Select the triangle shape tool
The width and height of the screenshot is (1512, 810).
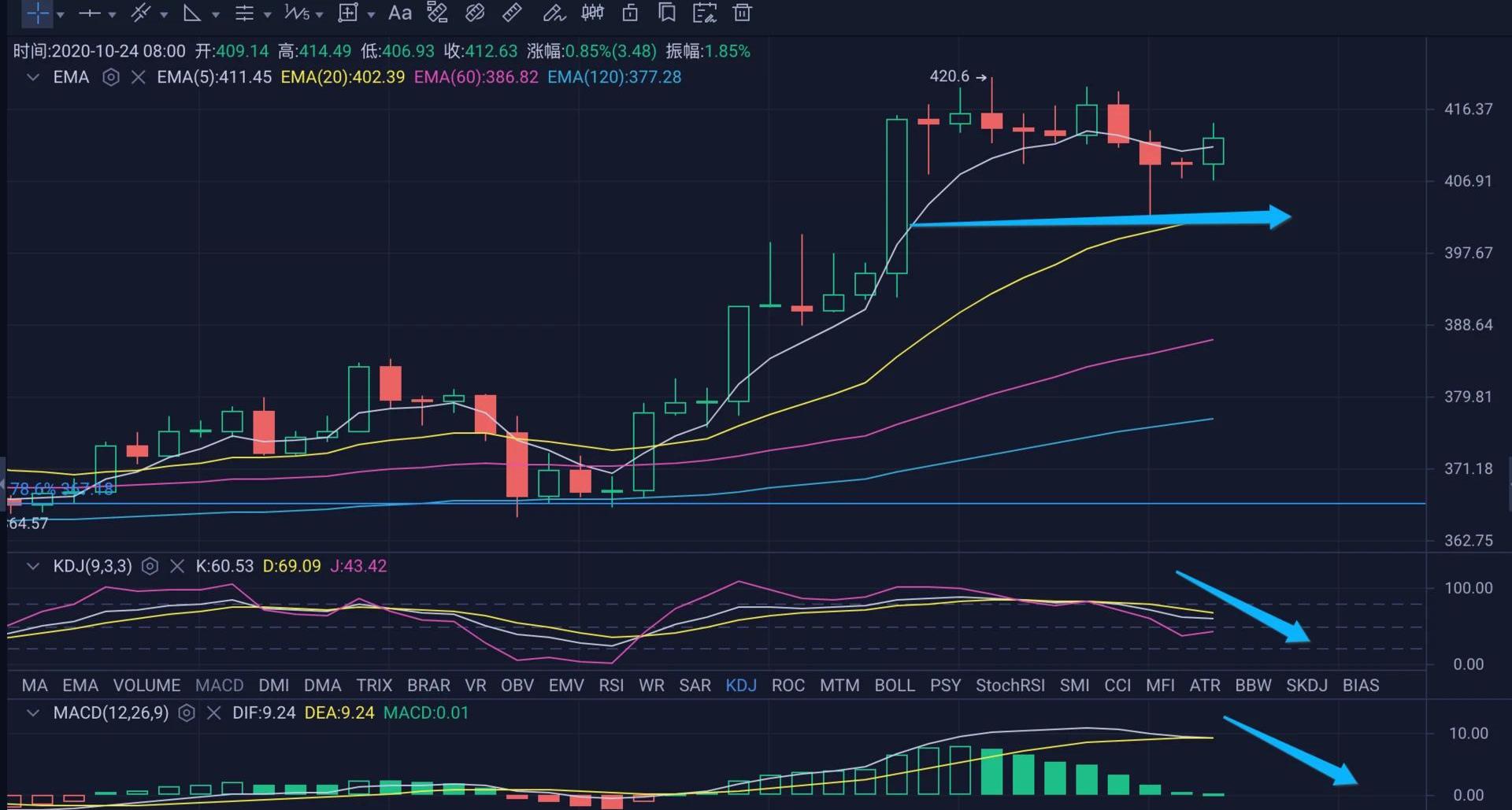(x=191, y=13)
